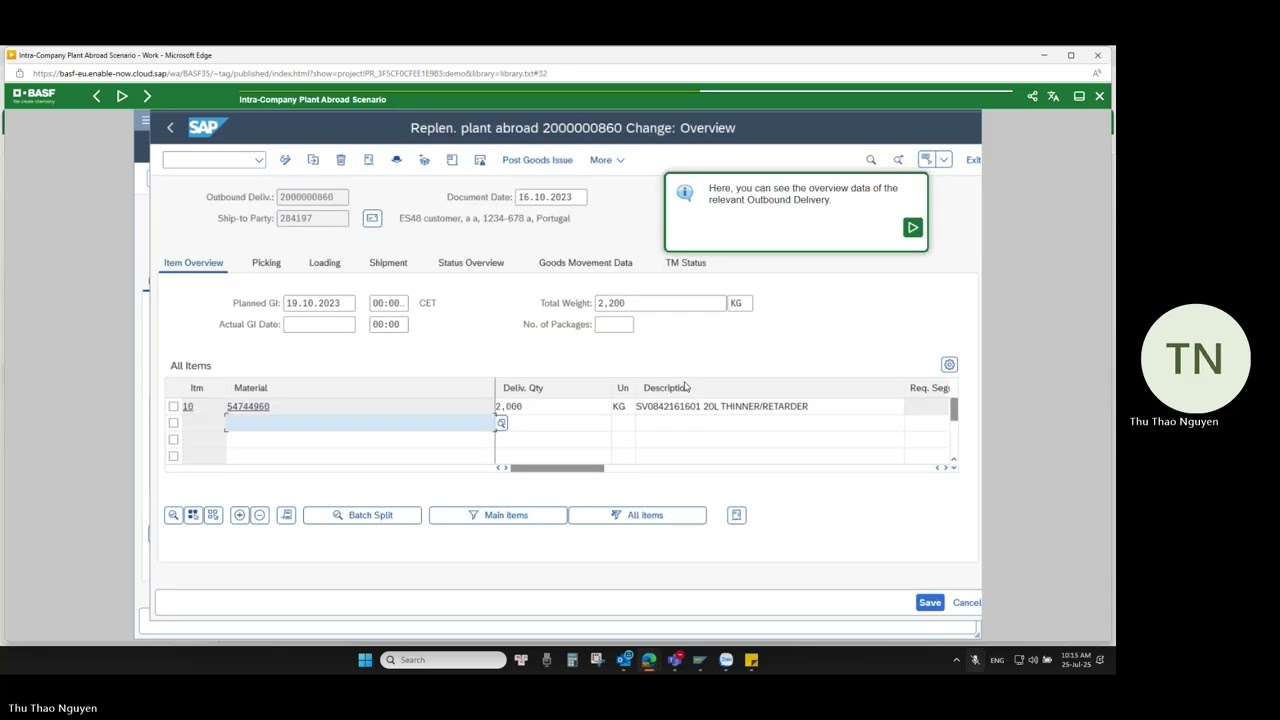This screenshot has width=1280, height=720.
Task: Click the browser address bar URL
Action: click(290, 73)
